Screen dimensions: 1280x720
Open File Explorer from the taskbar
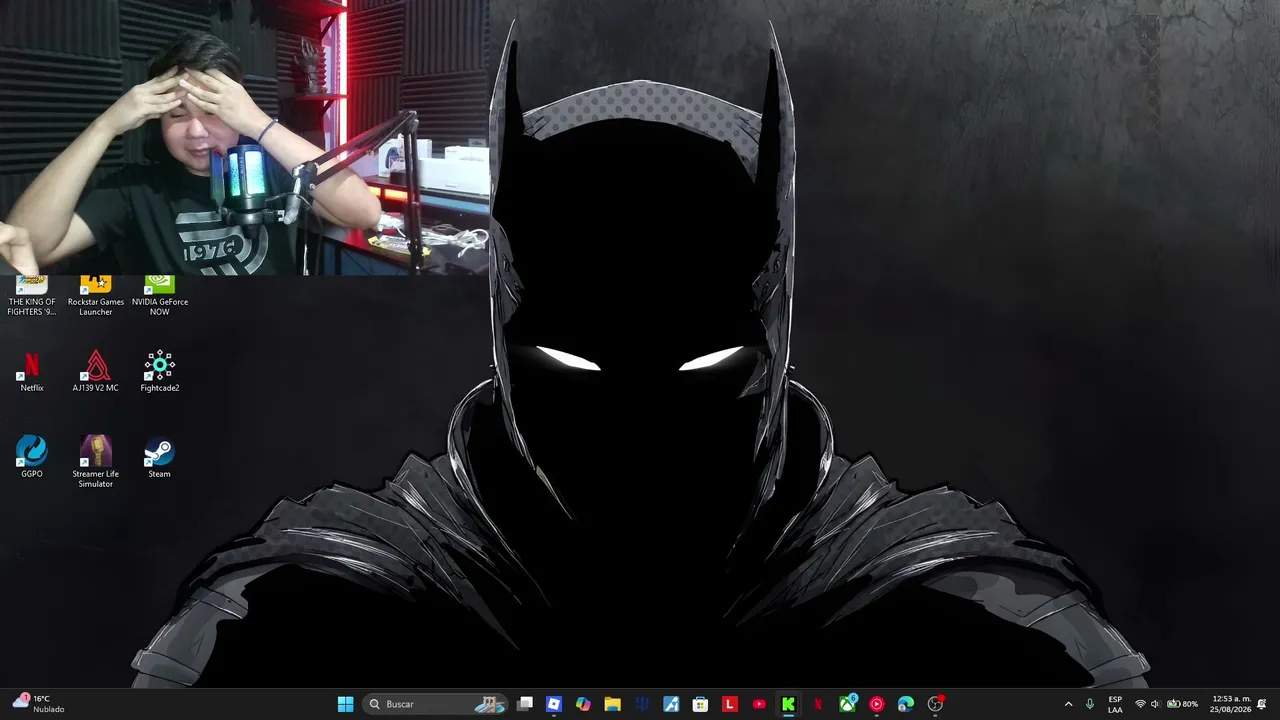point(612,704)
